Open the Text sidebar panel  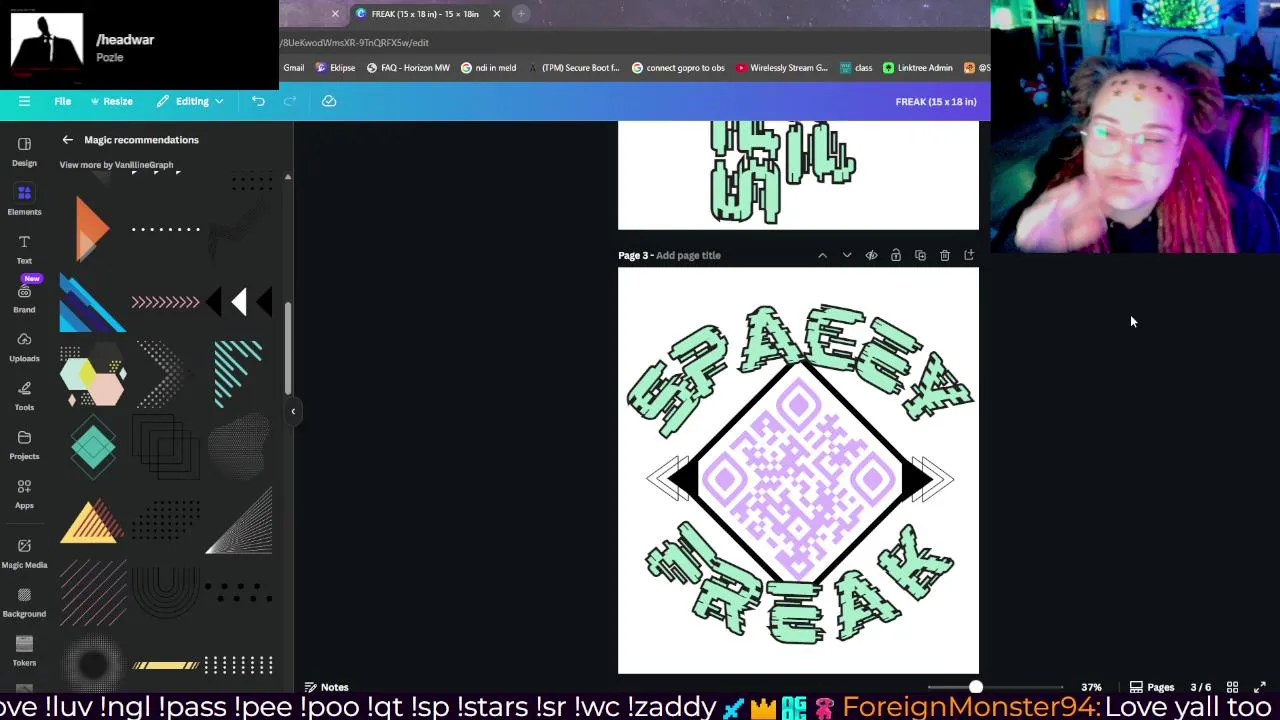click(x=24, y=249)
